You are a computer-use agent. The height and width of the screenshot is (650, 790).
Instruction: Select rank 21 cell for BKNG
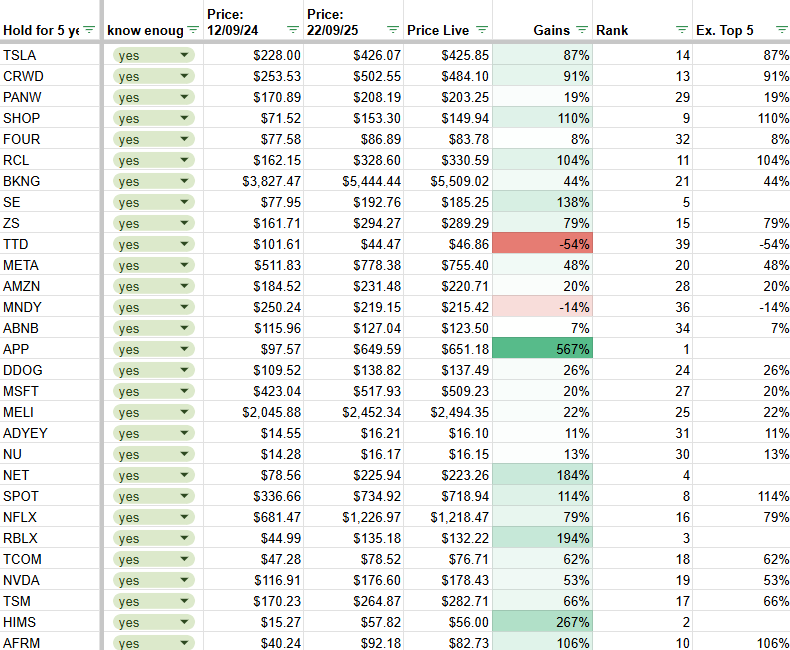pyautogui.click(x=642, y=181)
